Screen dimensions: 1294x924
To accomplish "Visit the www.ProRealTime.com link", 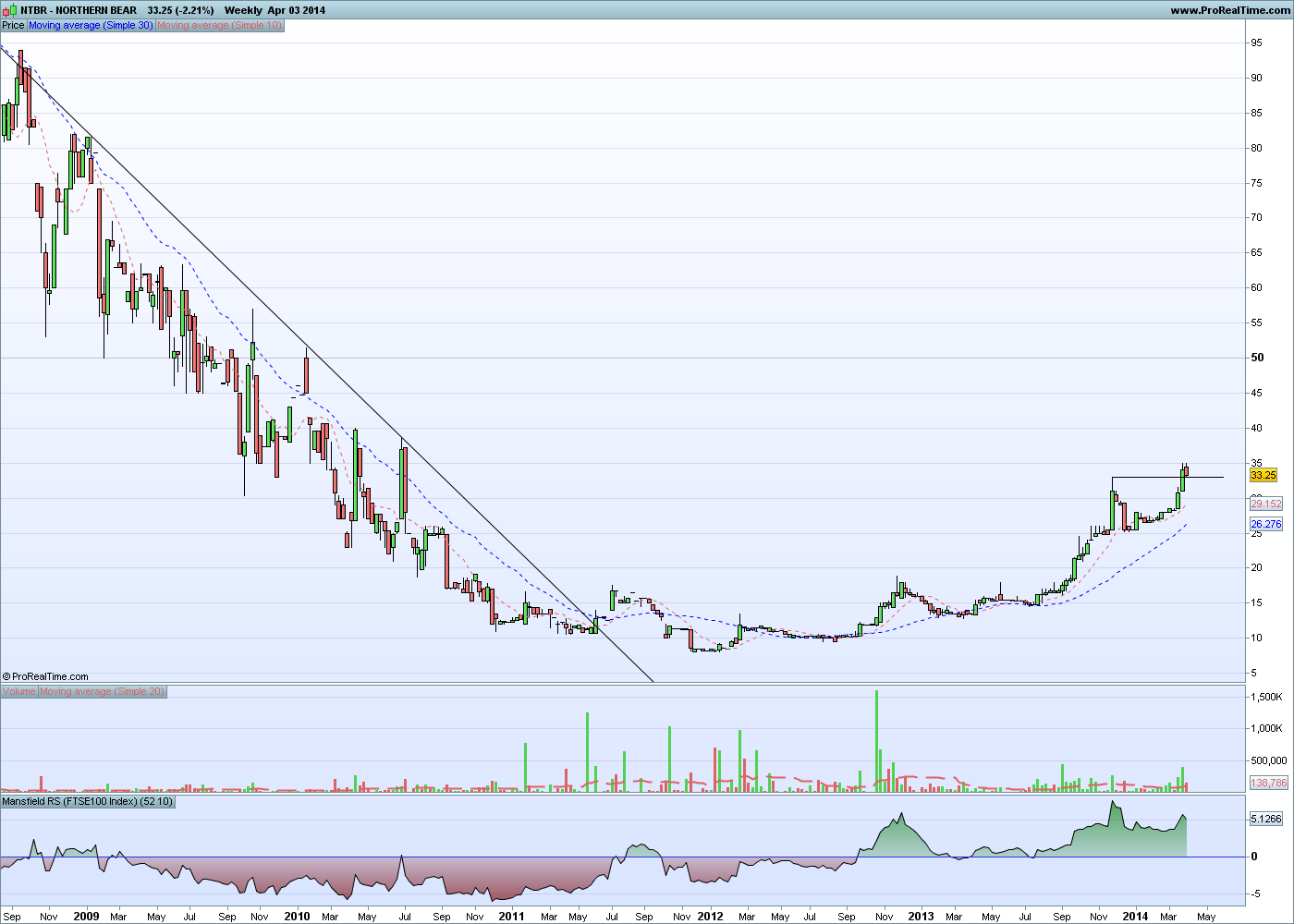I will (1229, 10).
